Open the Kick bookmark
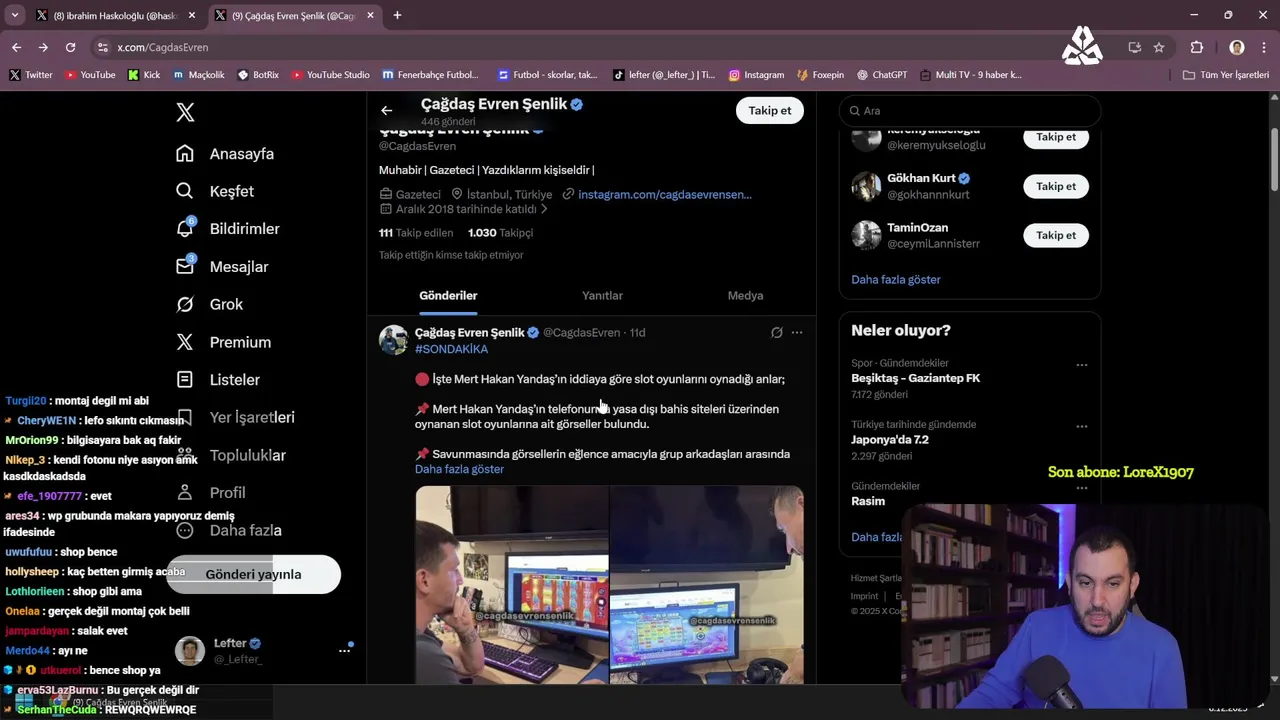Viewport: 1280px width, 720px height. (144, 75)
